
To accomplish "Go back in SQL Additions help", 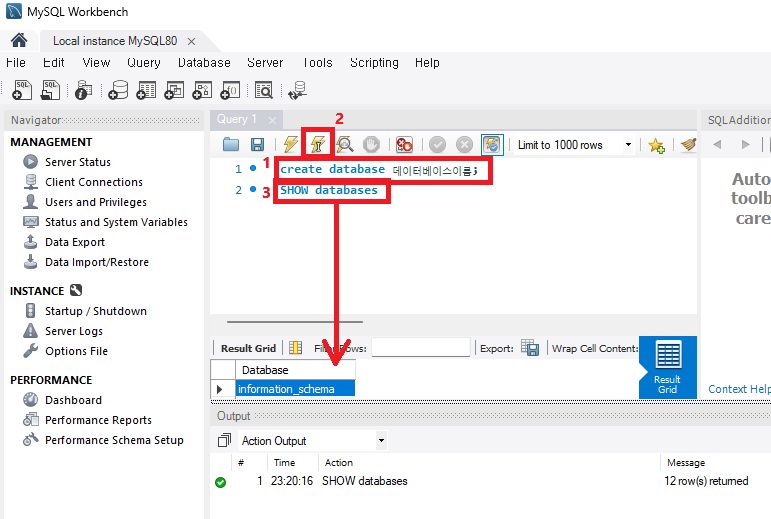I will coord(717,144).
